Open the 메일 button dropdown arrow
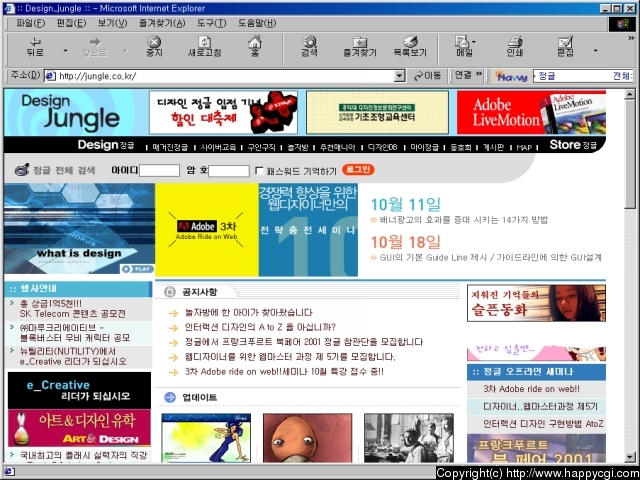Image resolution: width=640 pixels, height=480 pixels. tap(474, 41)
